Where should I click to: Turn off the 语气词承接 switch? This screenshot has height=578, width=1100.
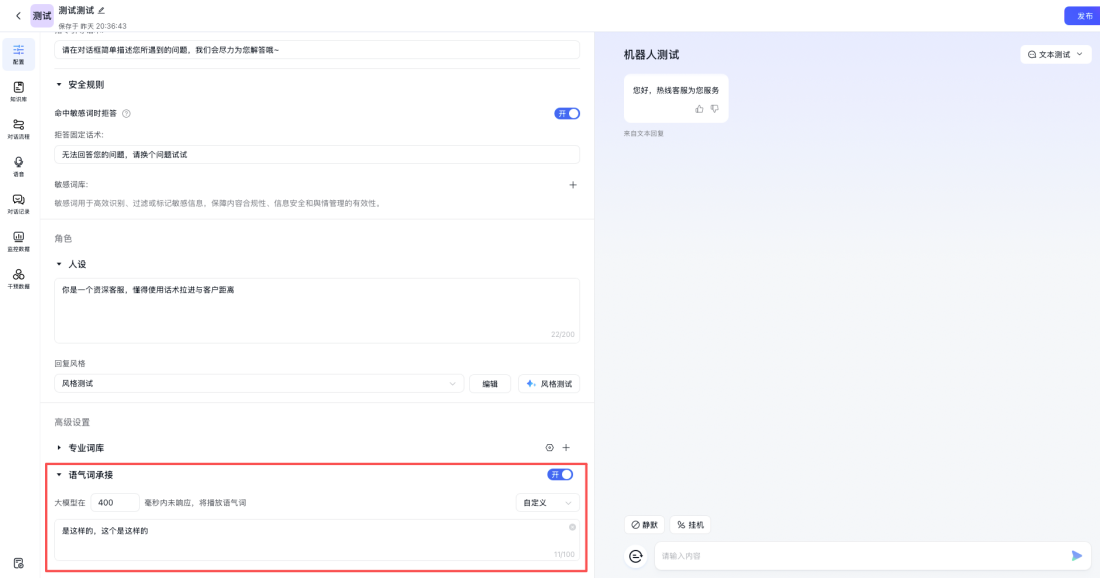pyautogui.click(x=560, y=474)
